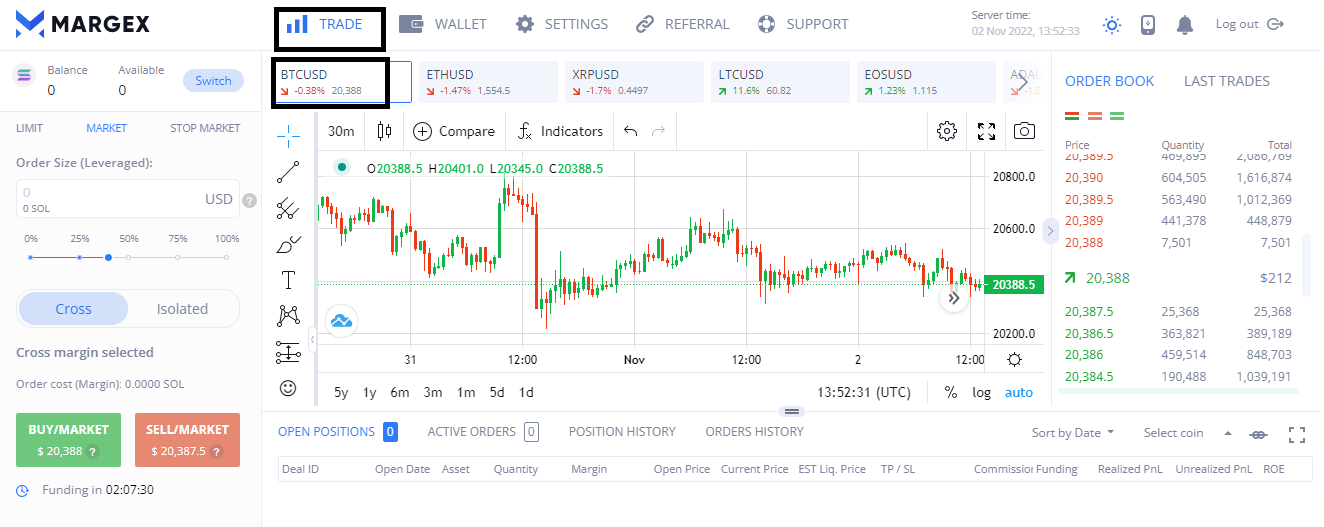The height and width of the screenshot is (527, 1324).
Task: Switch to the Last Trades tab
Action: 1226,81
